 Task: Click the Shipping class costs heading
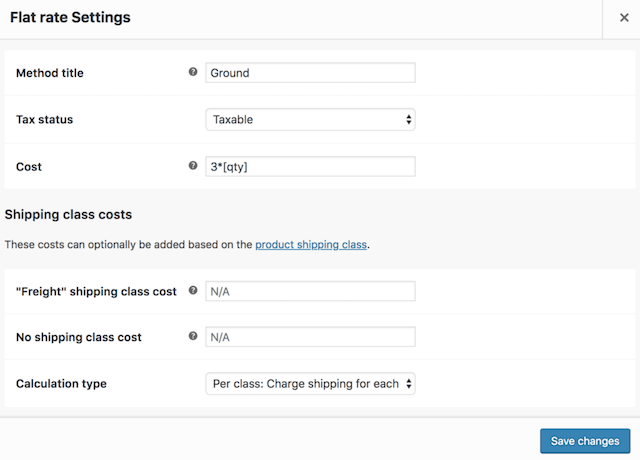pyautogui.click(x=68, y=214)
